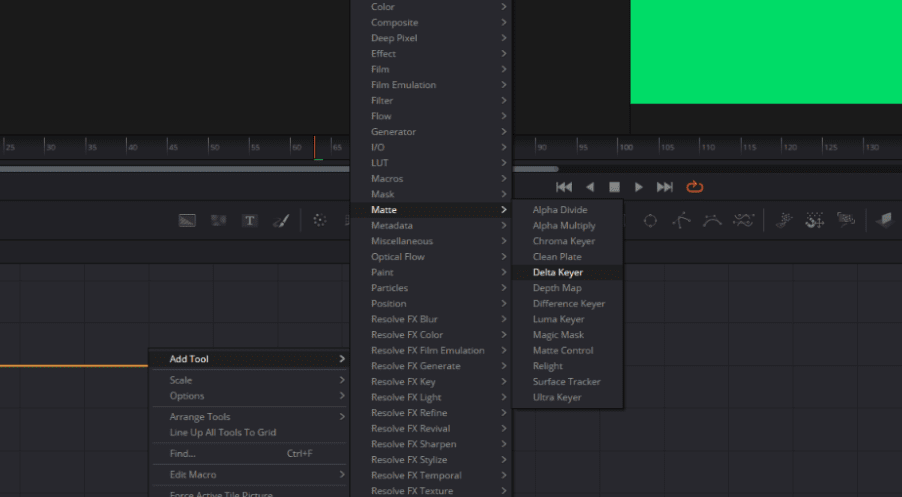Click Find... in the context menu
The image size is (902, 497).
[249, 453]
